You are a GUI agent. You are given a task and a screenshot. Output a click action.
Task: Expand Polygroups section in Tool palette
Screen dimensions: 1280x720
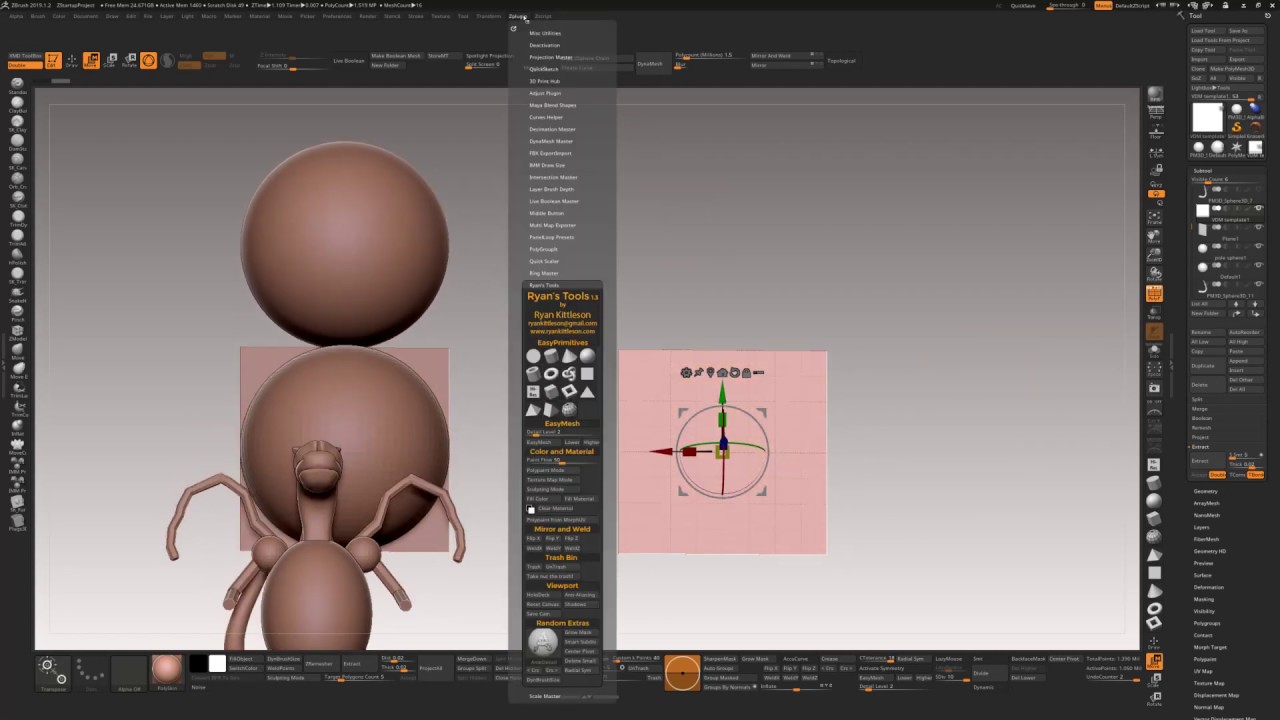[x=1207, y=623]
